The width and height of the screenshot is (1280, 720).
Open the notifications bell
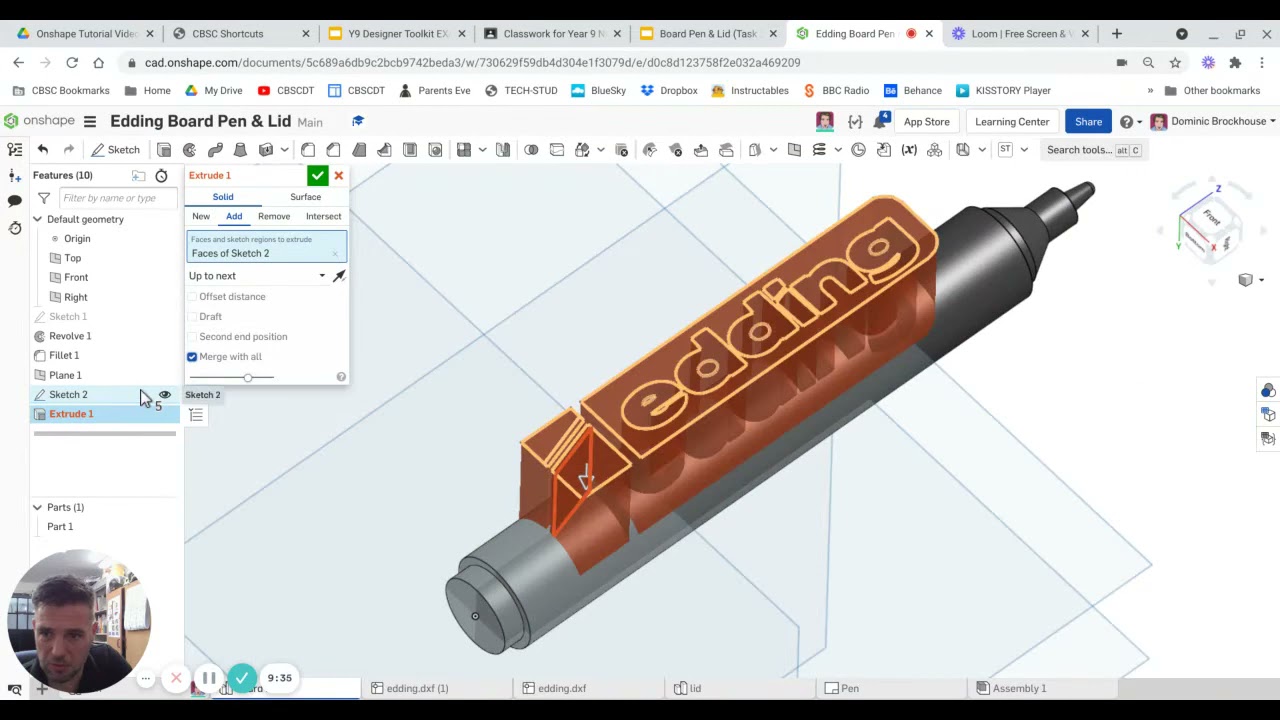click(881, 121)
